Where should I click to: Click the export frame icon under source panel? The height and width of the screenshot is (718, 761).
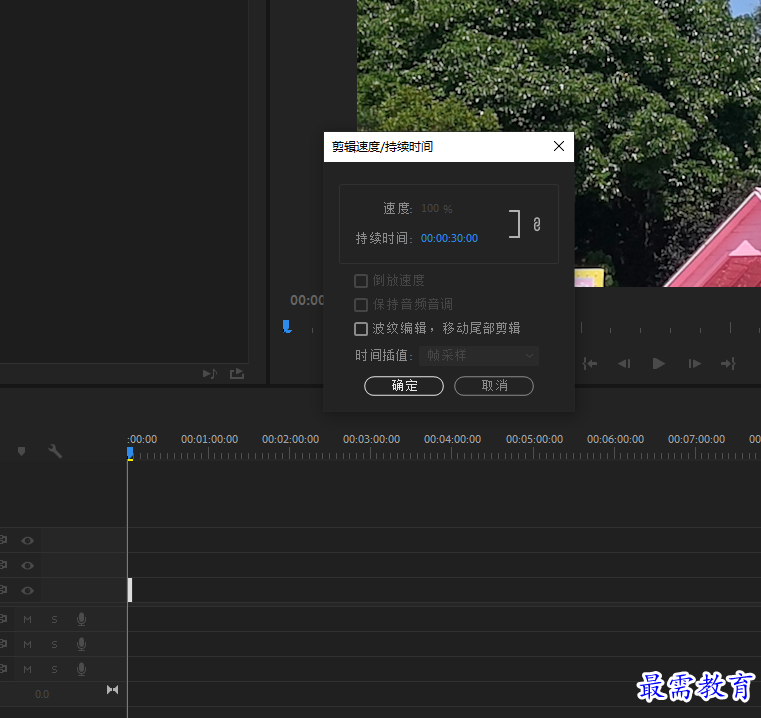(237, 373)
